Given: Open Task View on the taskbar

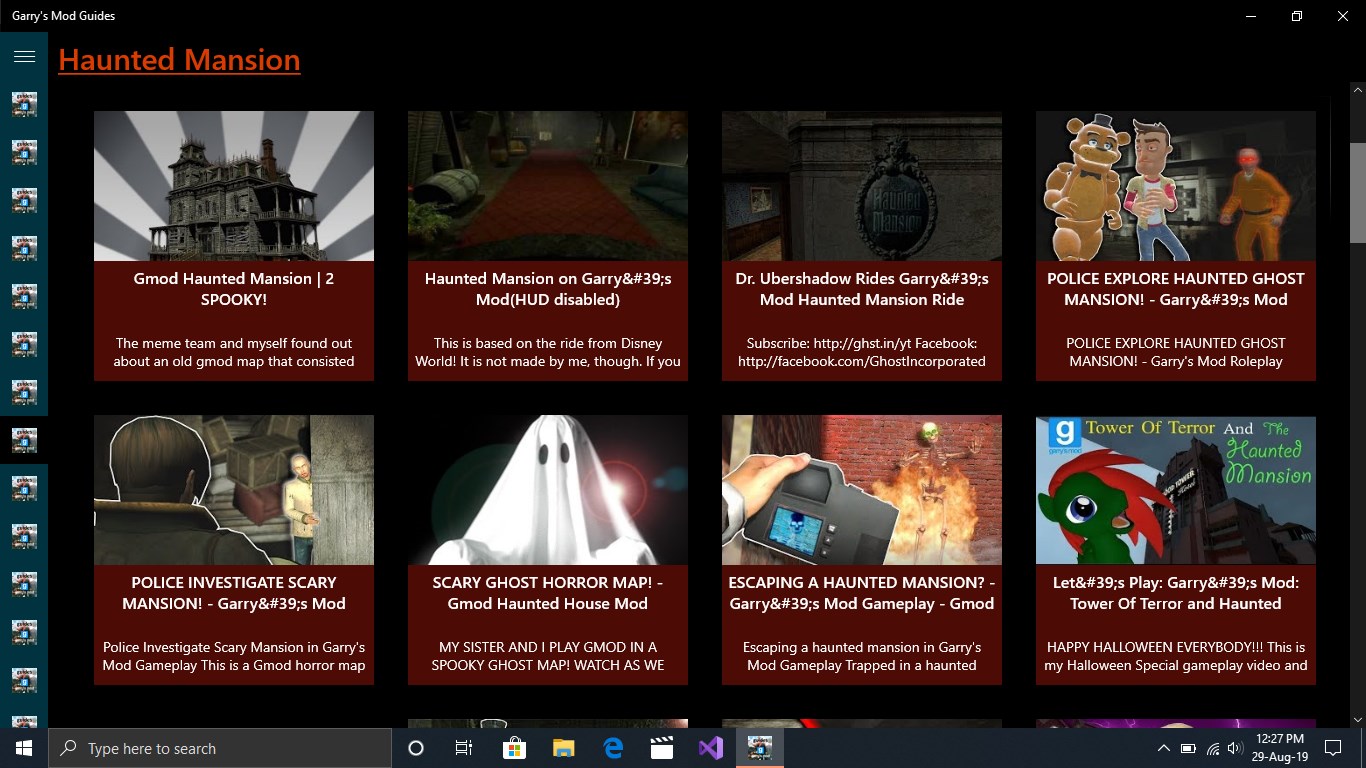Looking at the screenshot, I should tap(464, 748).
